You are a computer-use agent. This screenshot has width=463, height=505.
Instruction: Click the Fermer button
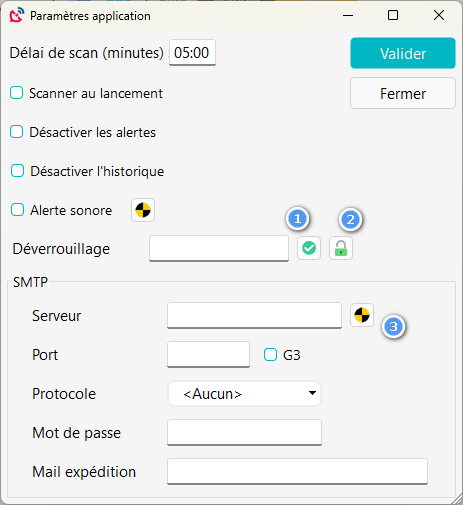pyautogui.click(x=403, y=93)
